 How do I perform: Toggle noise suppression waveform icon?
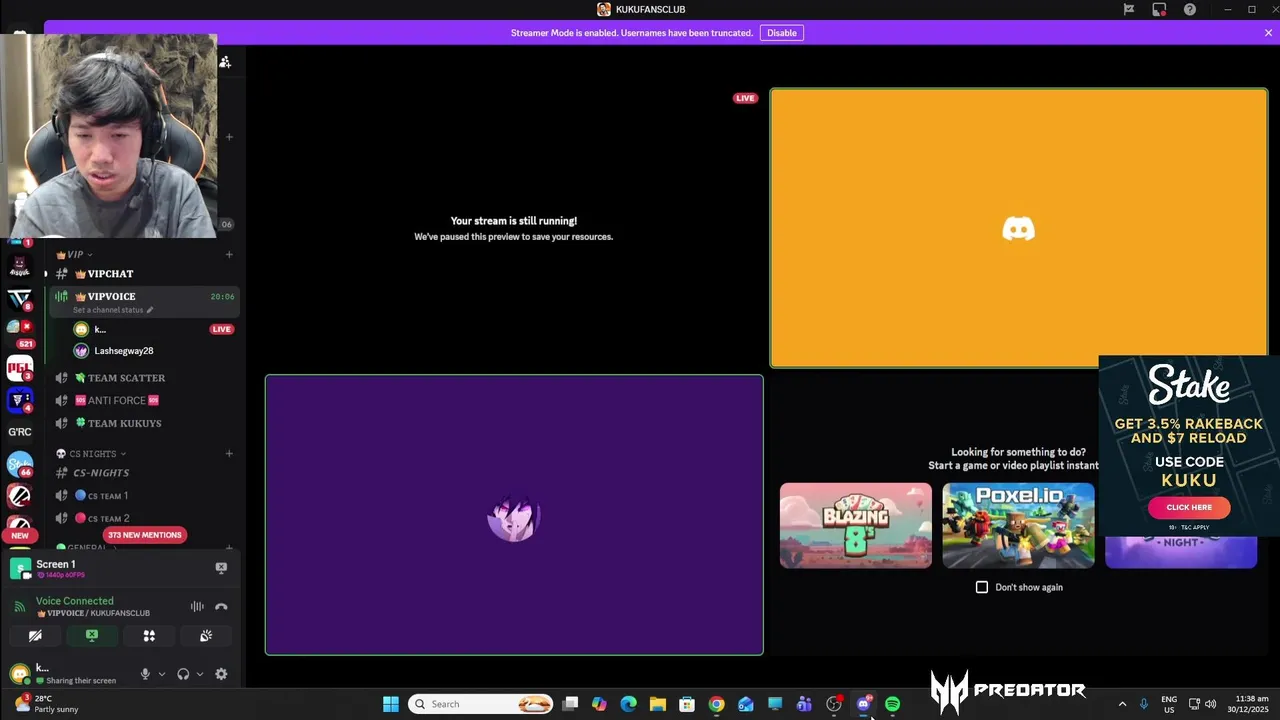[x=197, y=606]
